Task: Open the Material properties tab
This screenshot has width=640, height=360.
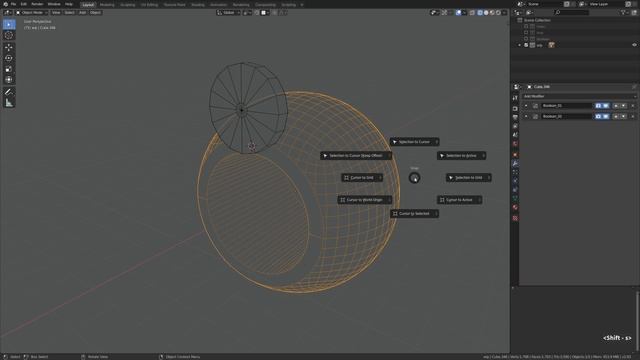Action: [515, 207]
